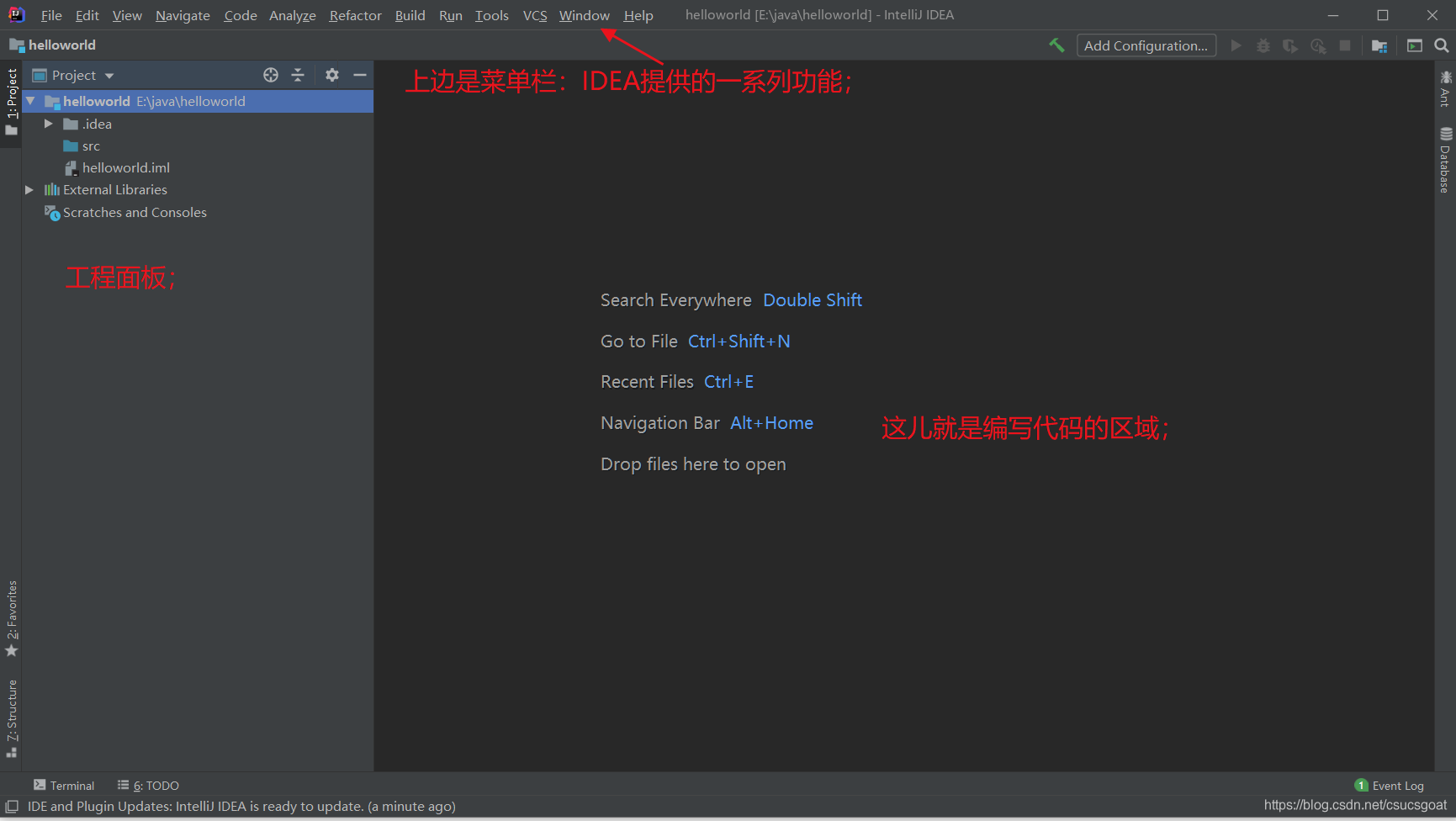
Task: Click the Build Project hammer icon
Action: 1056,45
